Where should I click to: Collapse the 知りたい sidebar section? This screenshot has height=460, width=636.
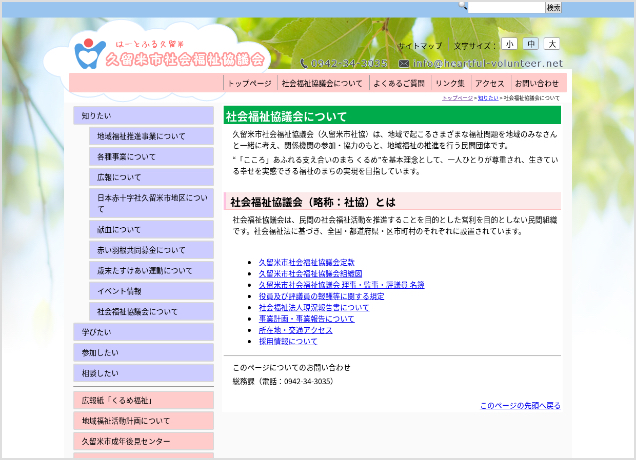coord(143,115)
